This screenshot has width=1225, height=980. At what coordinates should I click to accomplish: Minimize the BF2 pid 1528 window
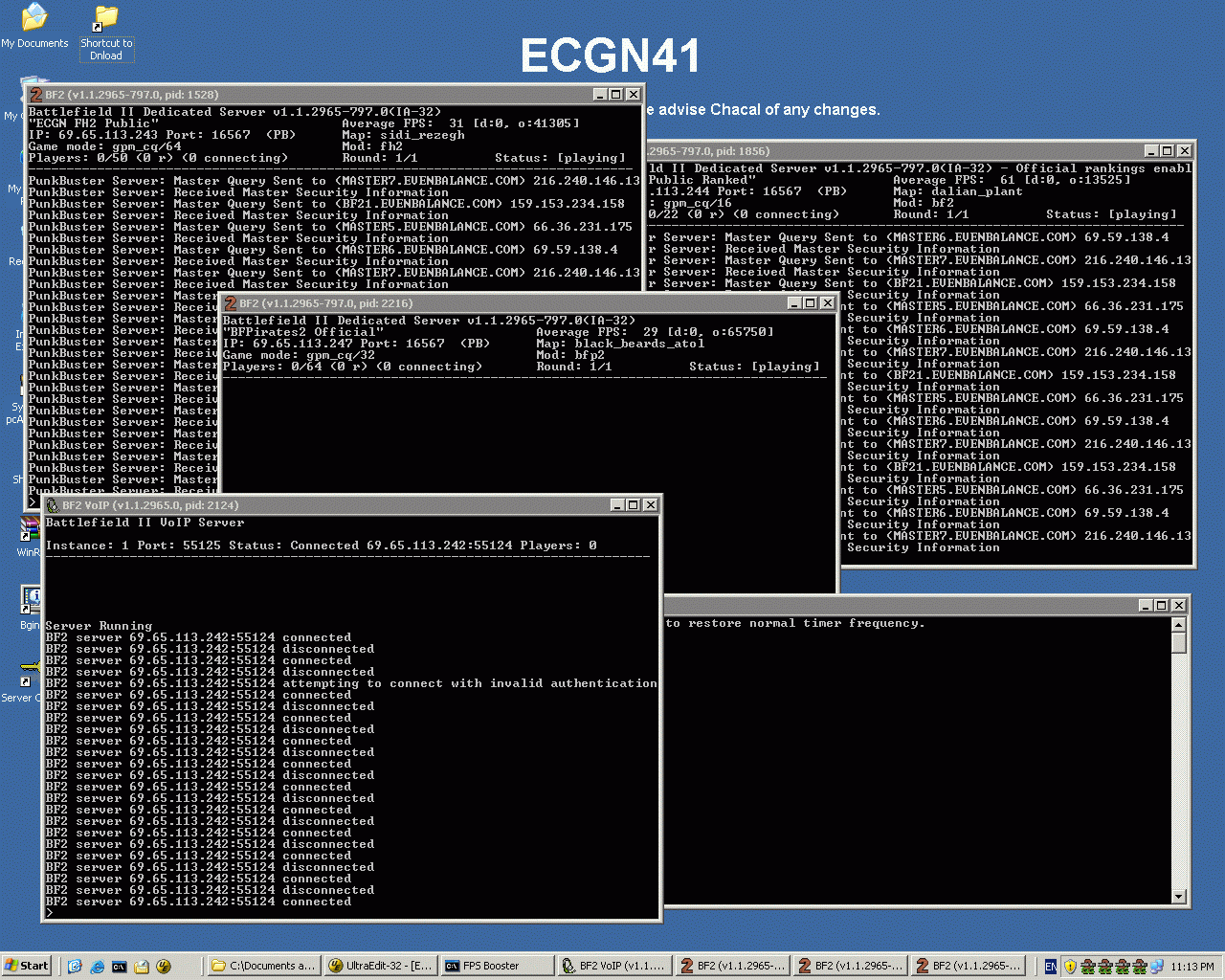(x=600, y=95)
